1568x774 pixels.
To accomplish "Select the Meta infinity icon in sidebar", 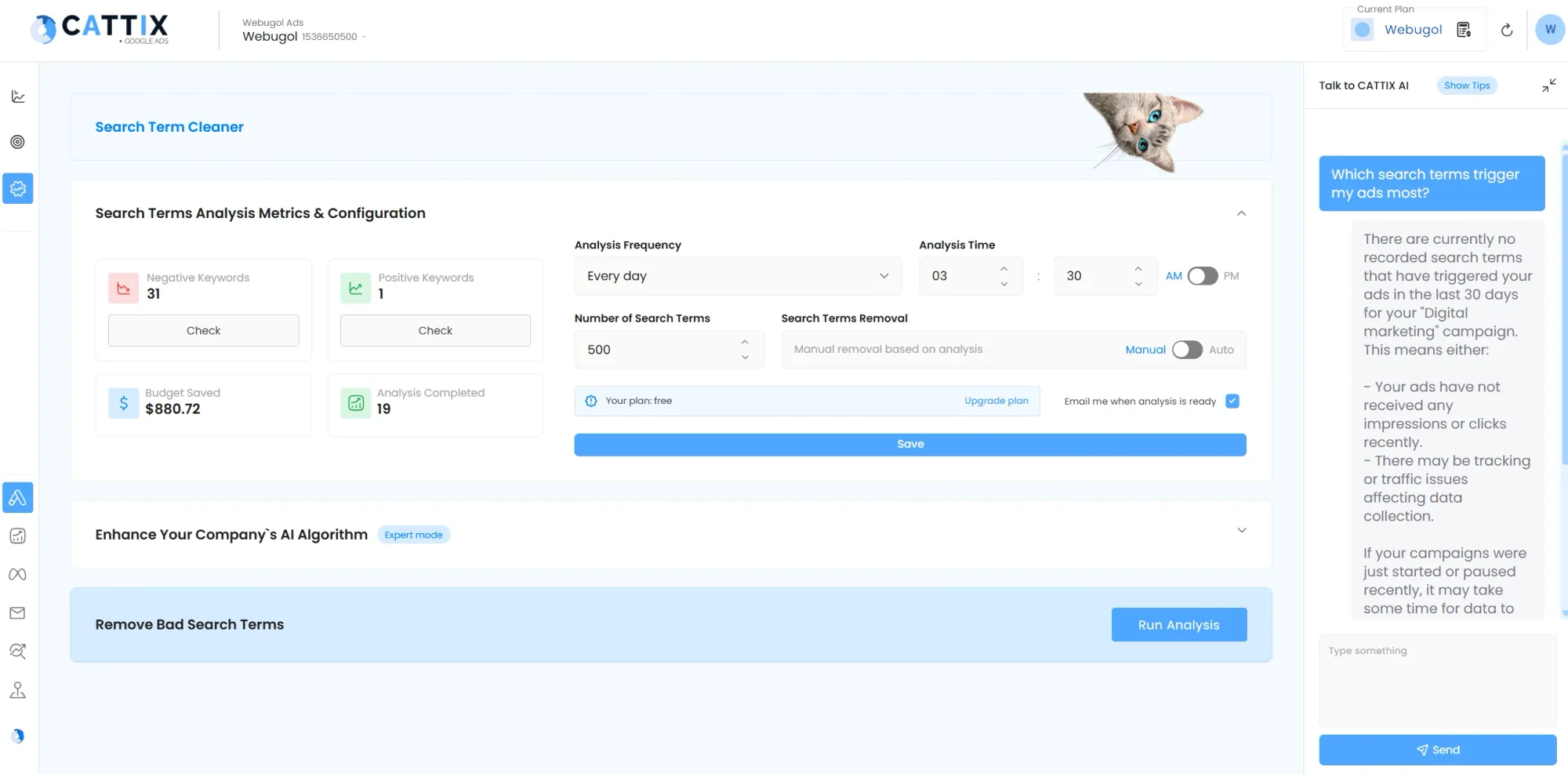I will (17, 574).
